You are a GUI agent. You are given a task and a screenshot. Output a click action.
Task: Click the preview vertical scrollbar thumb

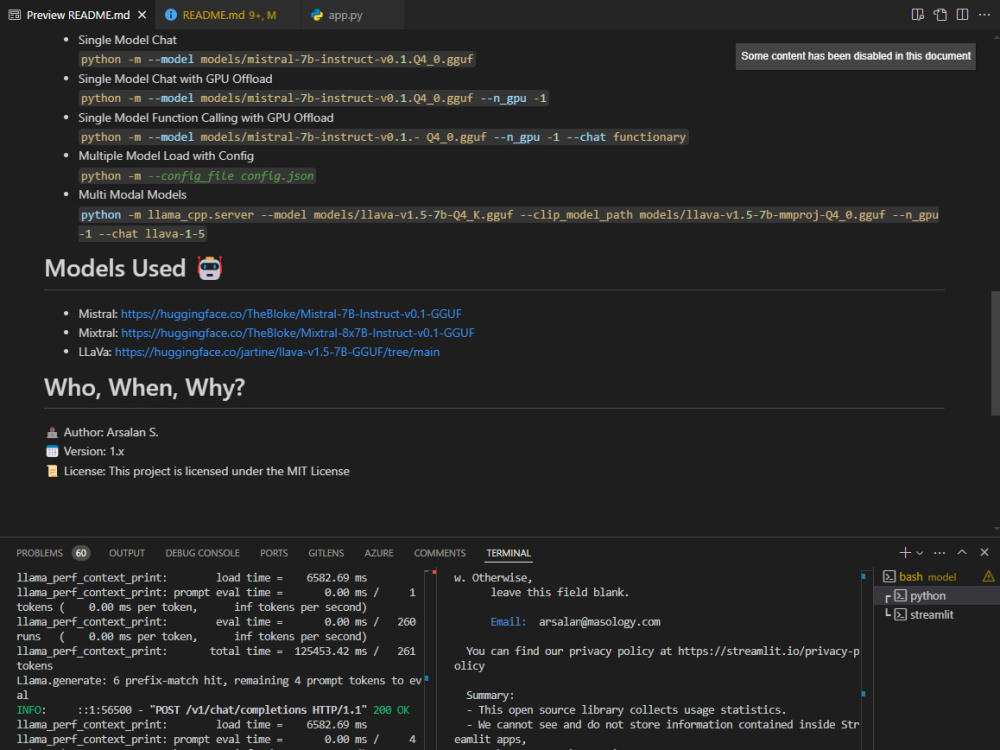click(995, 354)
